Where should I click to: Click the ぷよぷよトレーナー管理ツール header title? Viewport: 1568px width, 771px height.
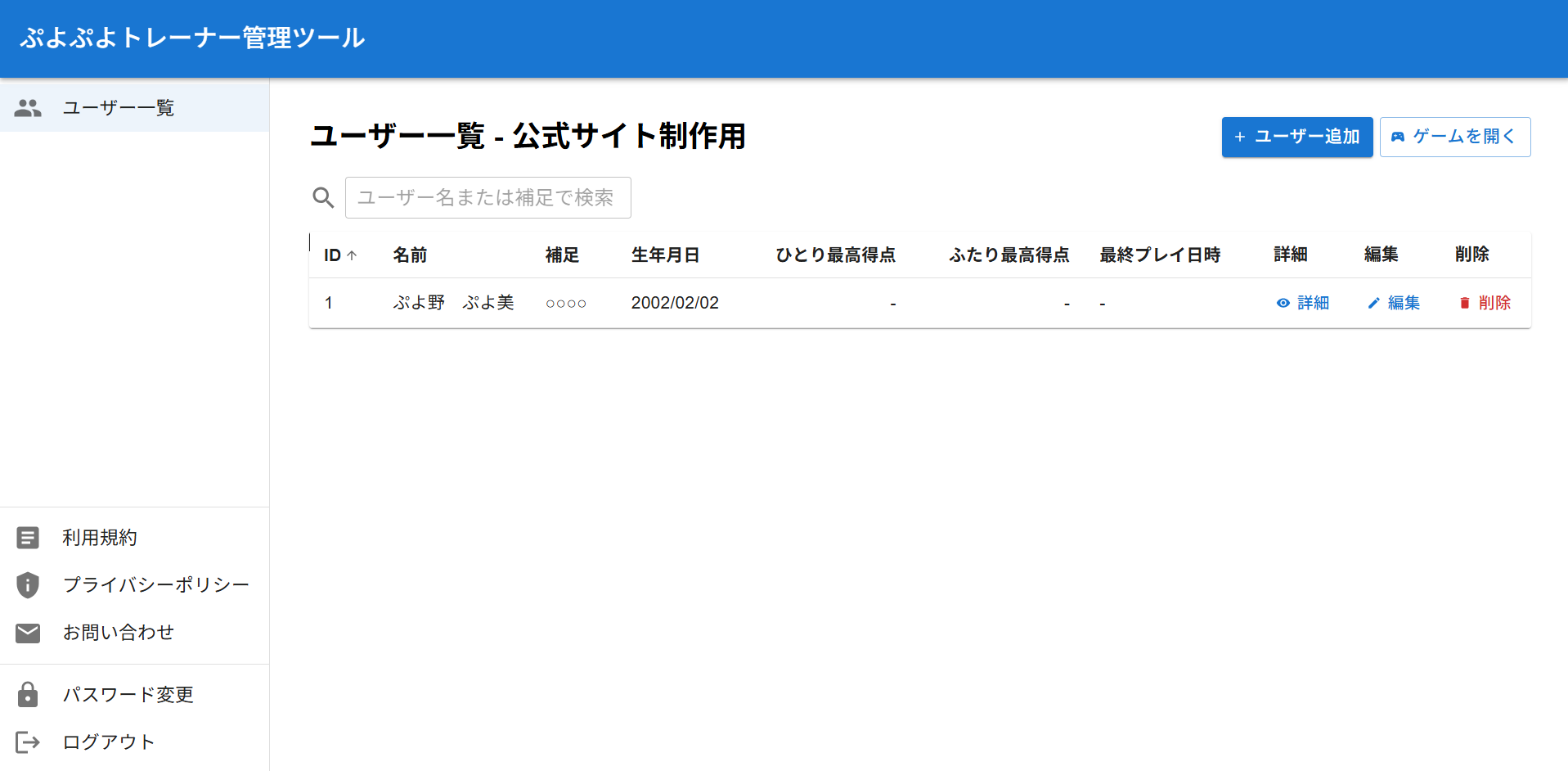pyautogui.click(x=192, y=38)
